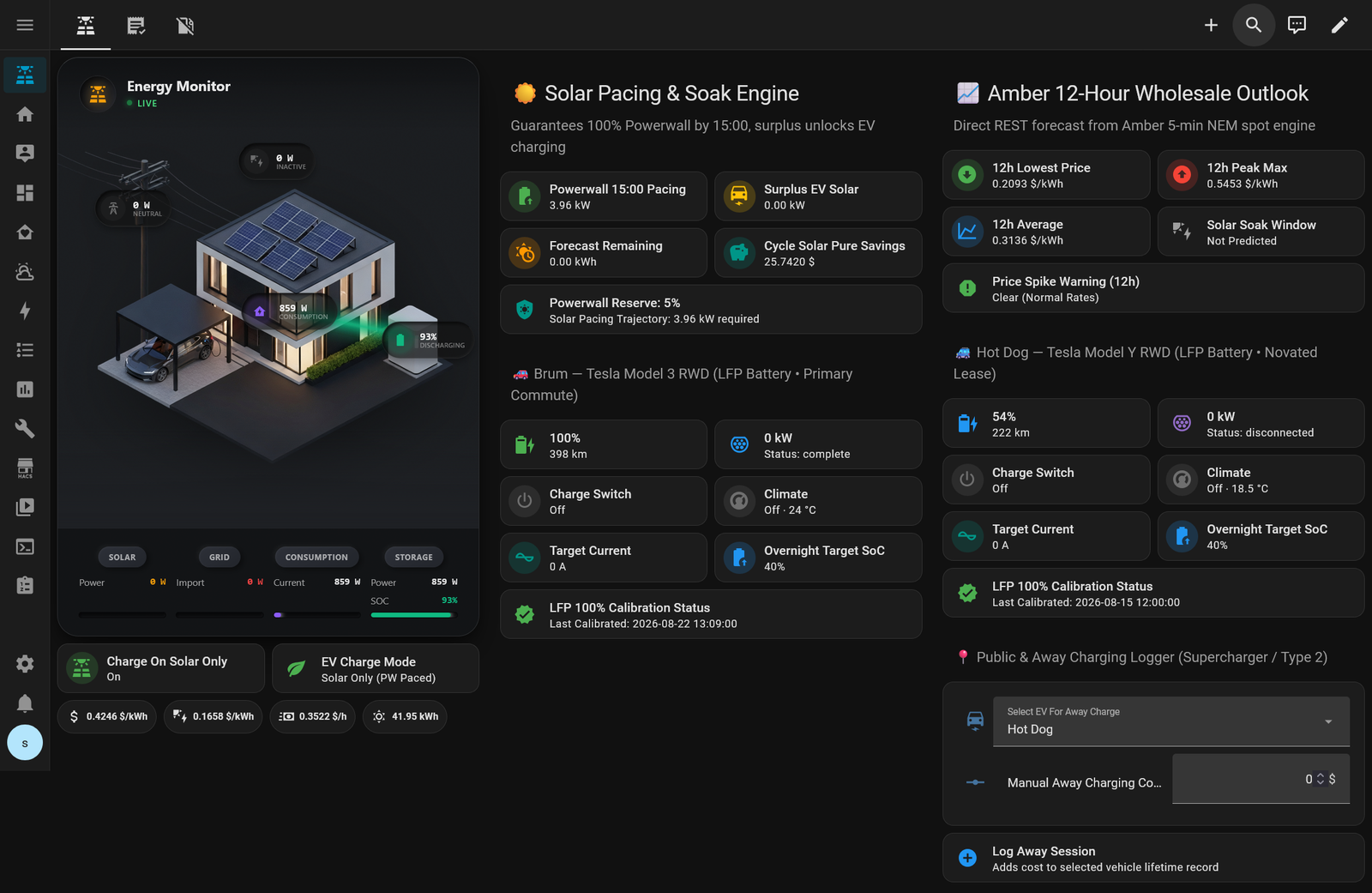The width and height of the screenshot is (1372, 893).
Task: Open Hot Dog's Overnight Target SoC card
Action: click(1261, 536)
